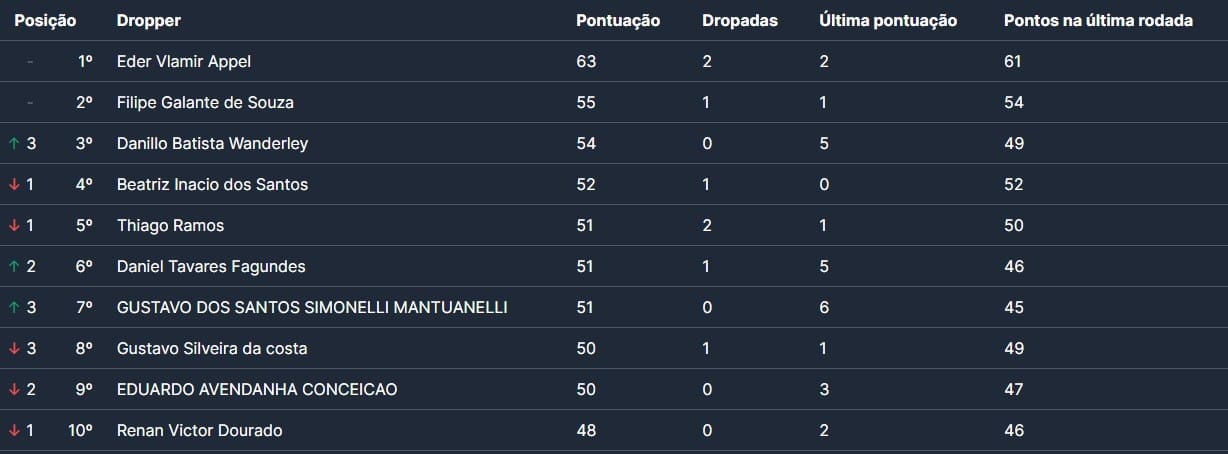
Task: Click red down arrow beside Eduardo Avendanha Conceicao
Action: click(x=14, y=390)
